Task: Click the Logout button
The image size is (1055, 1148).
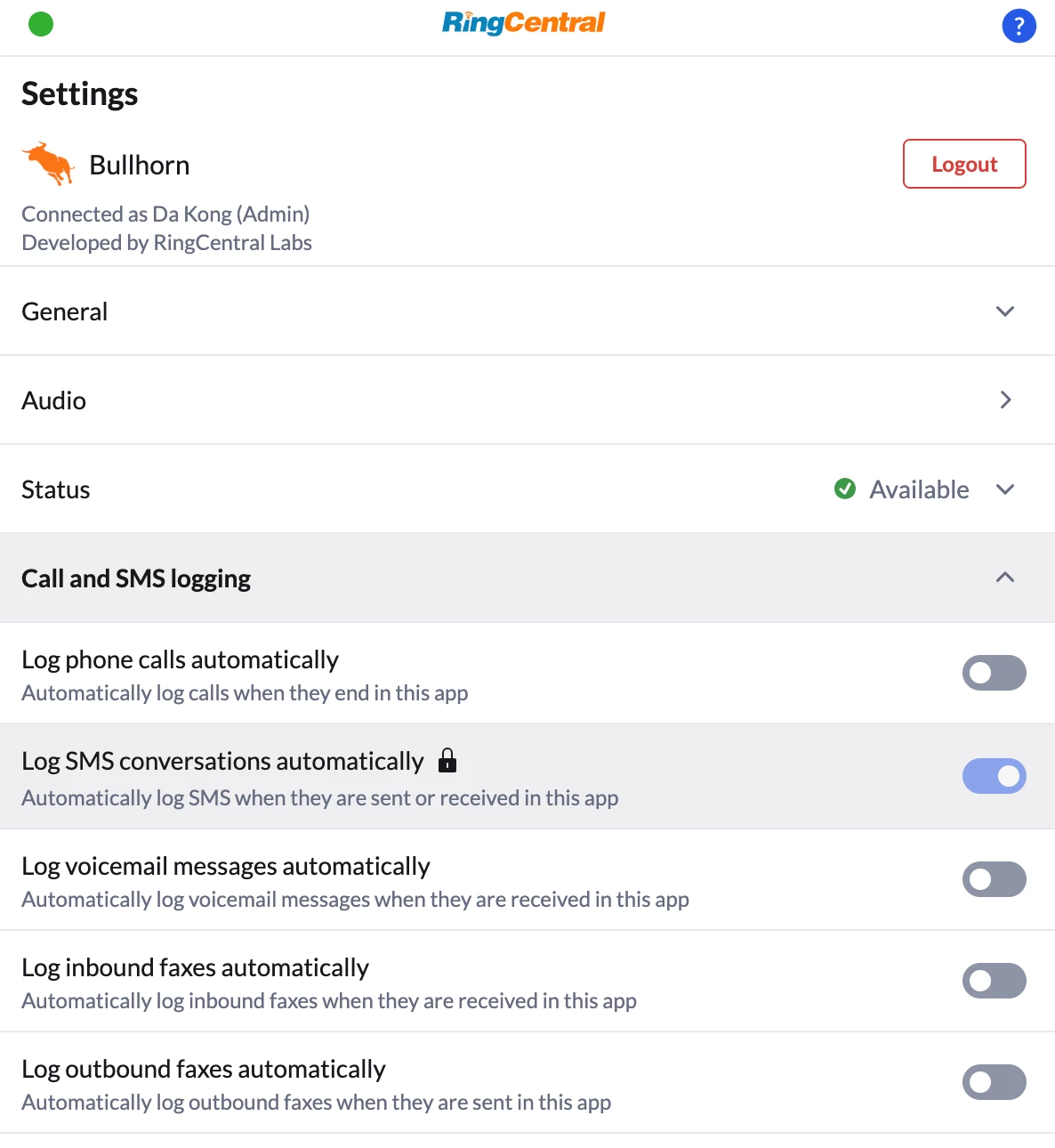Action: point(964,164)
